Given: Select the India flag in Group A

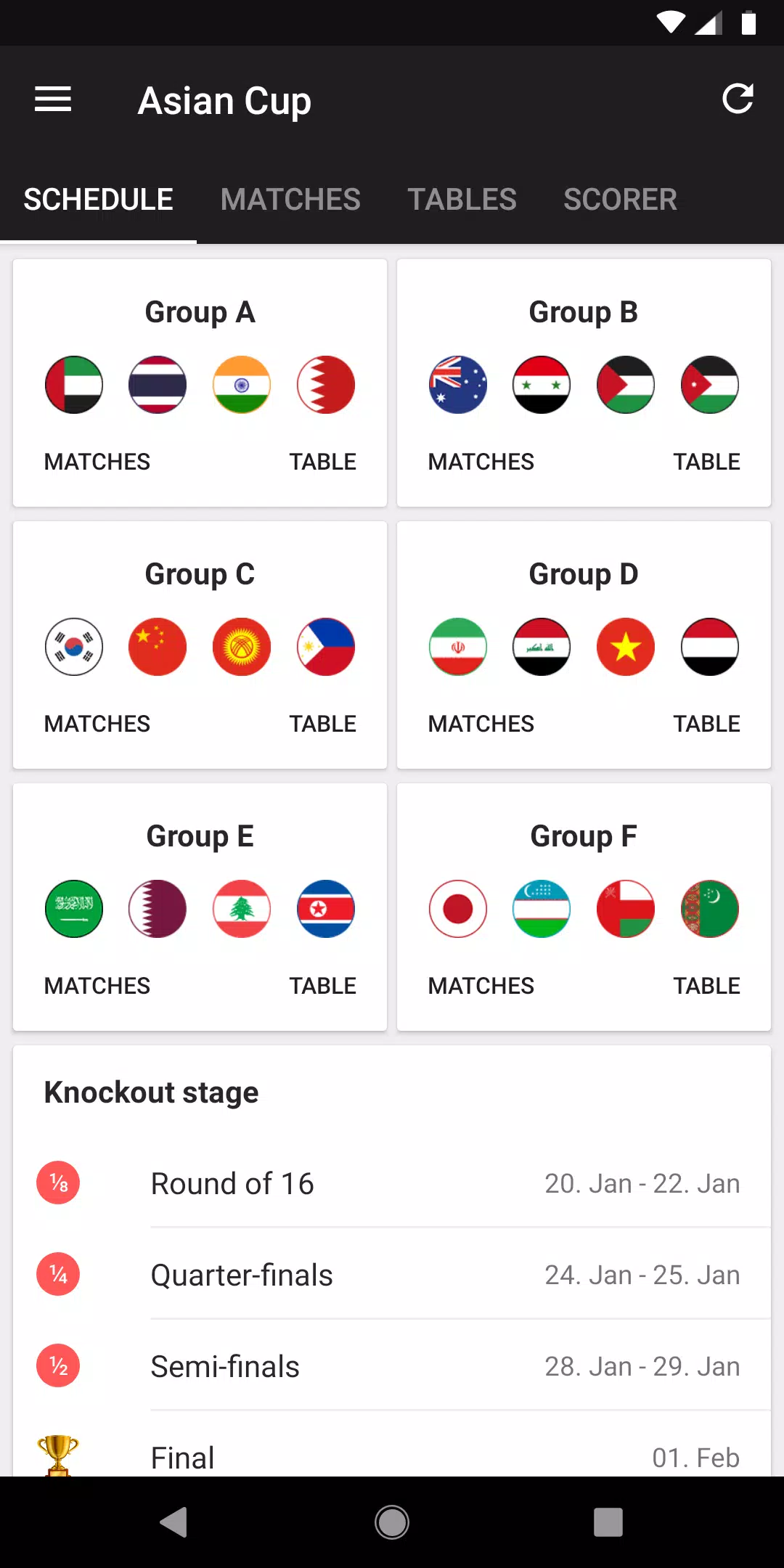Looking at the screenshot, I should point(242,385).
